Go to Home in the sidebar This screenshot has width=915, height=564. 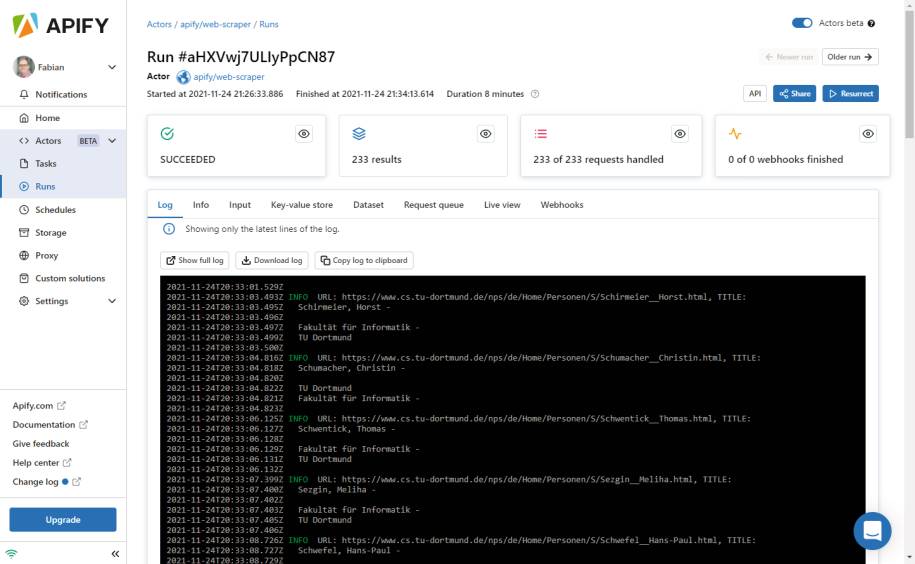tap(47, 118)
